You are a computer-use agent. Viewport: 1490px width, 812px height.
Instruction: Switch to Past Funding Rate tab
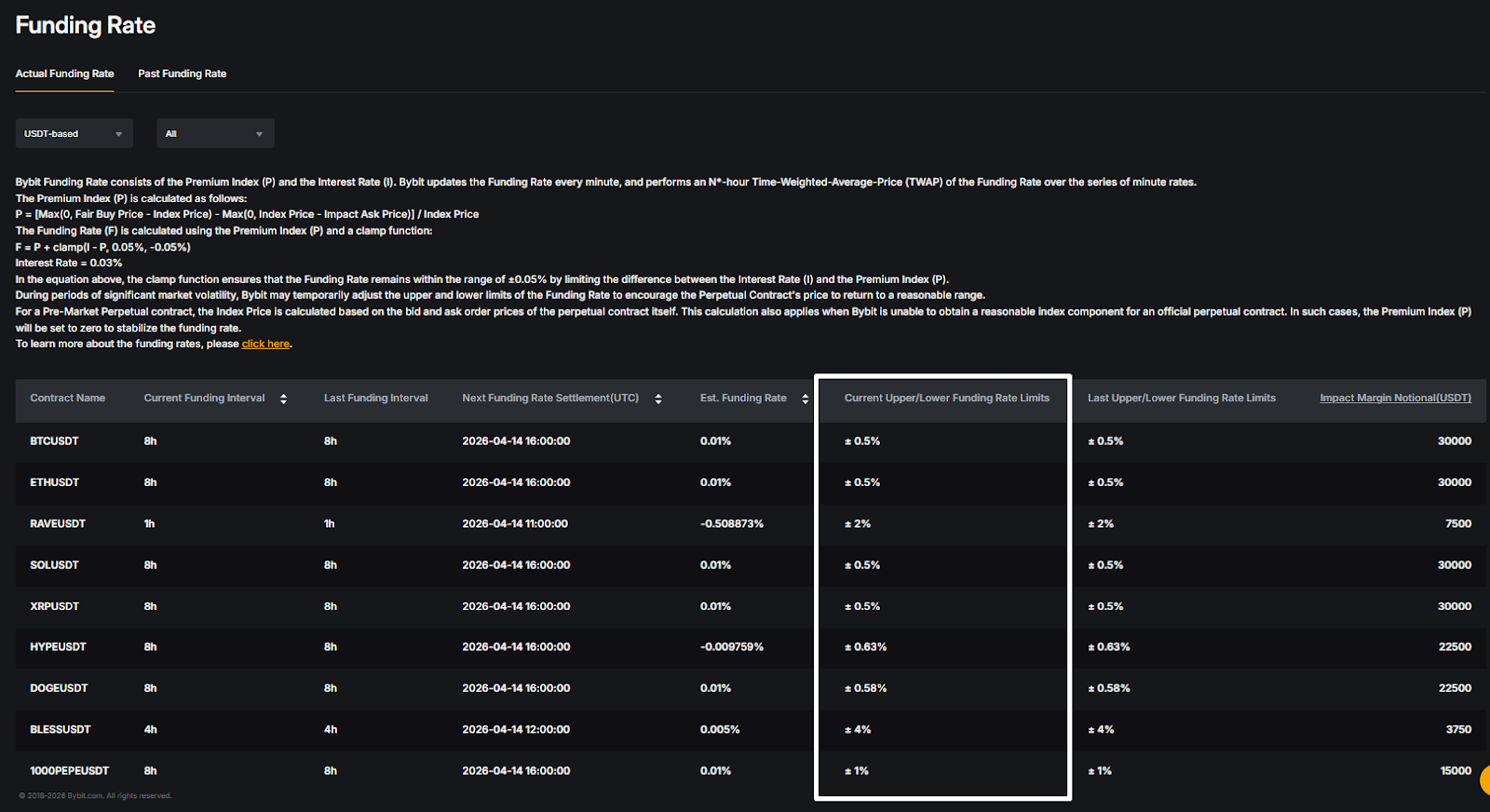[x=183, y=74]
